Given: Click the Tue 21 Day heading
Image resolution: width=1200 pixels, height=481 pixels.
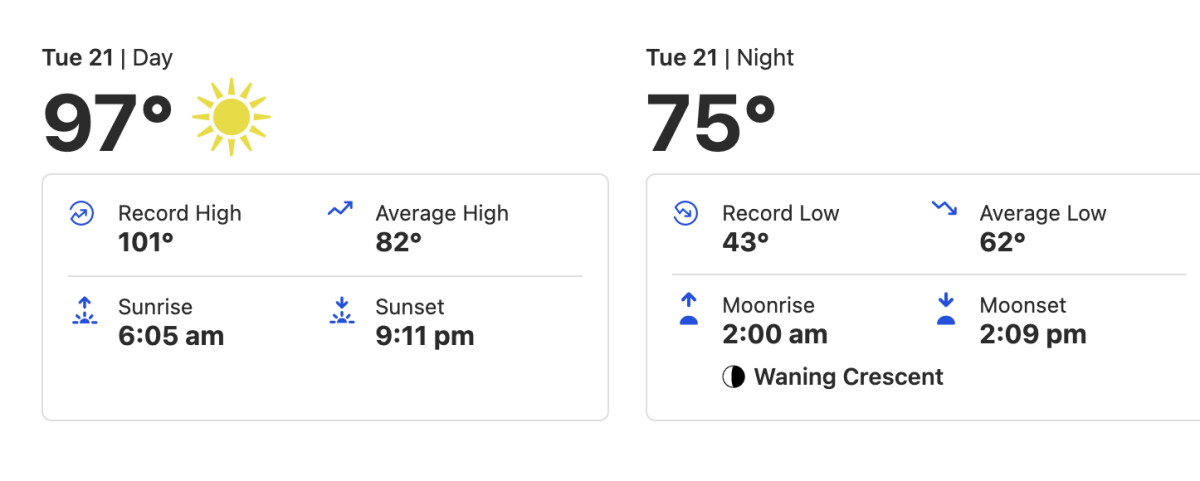Looking at the screenshot, I should (108, 58).
